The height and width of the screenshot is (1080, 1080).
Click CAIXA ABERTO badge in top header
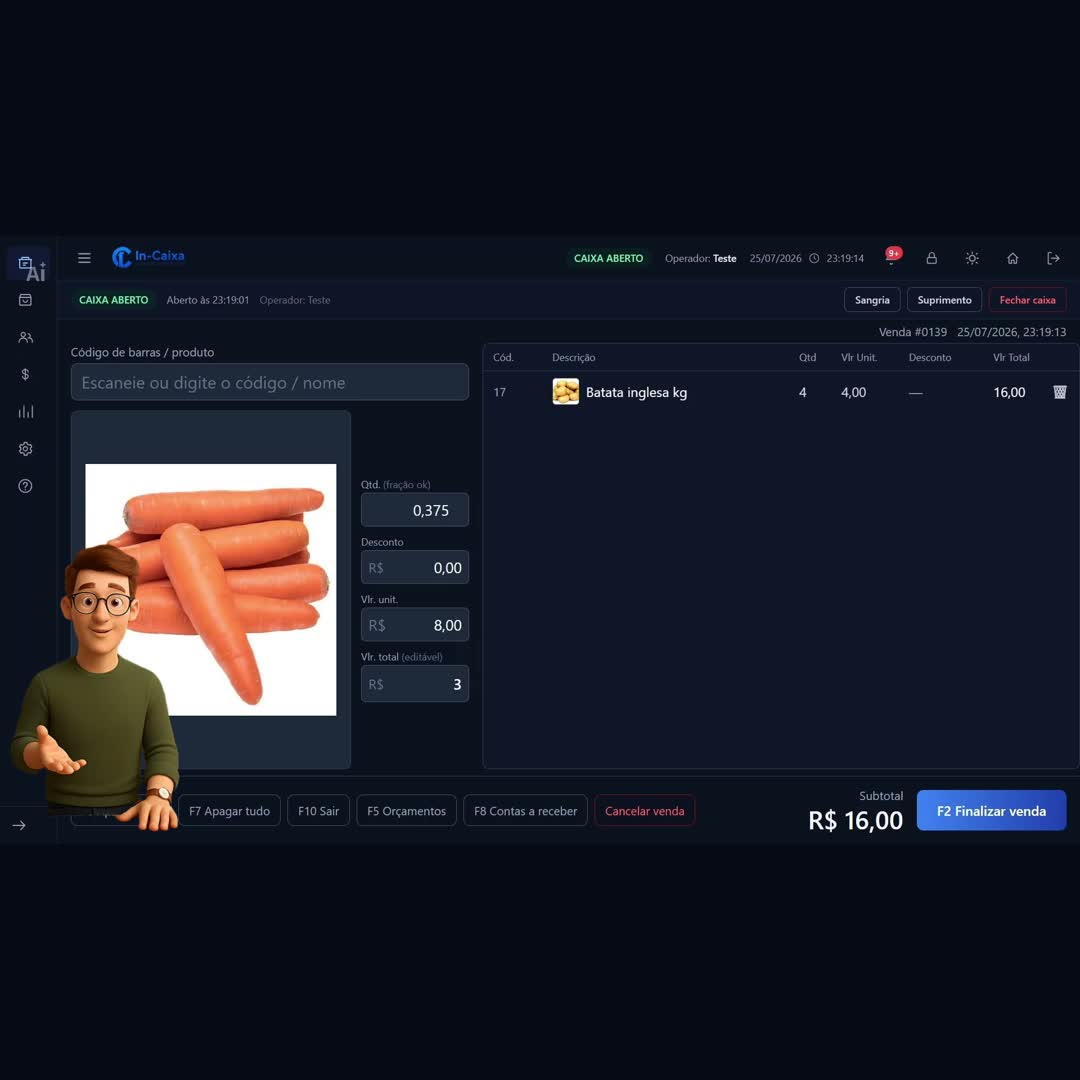pos(608,258)
